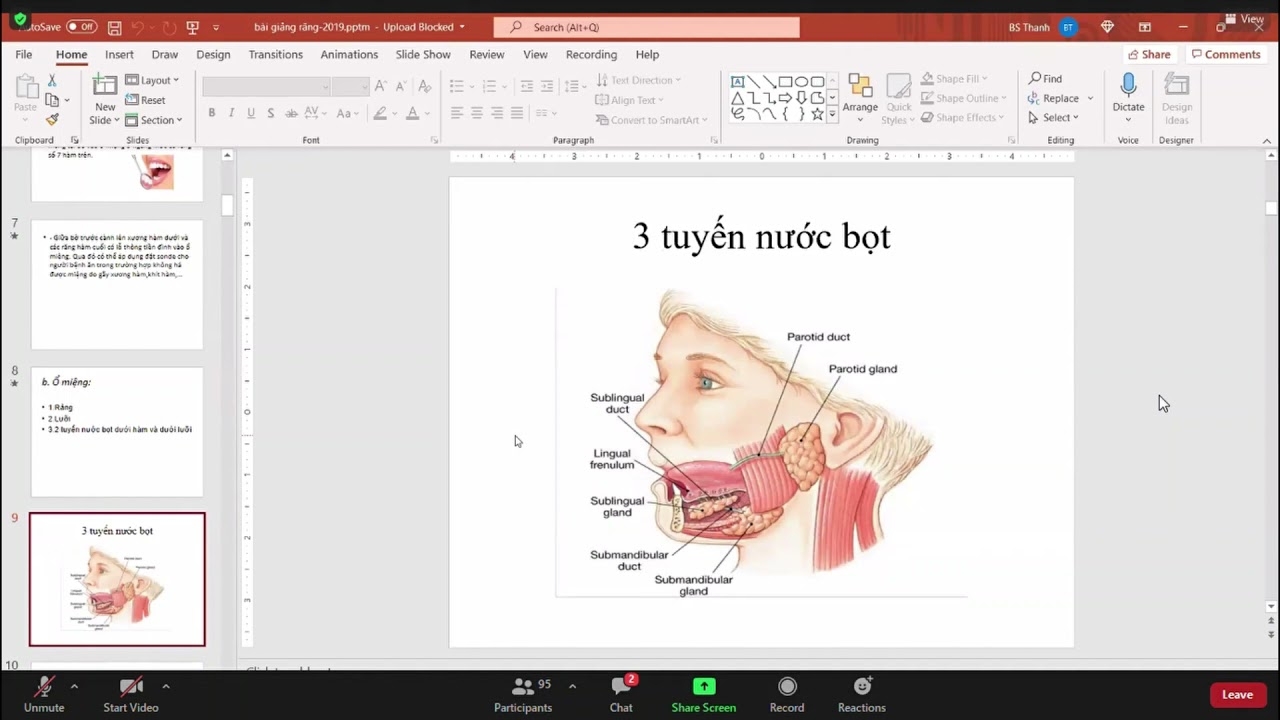Insert a New Slide

point(105,99)
